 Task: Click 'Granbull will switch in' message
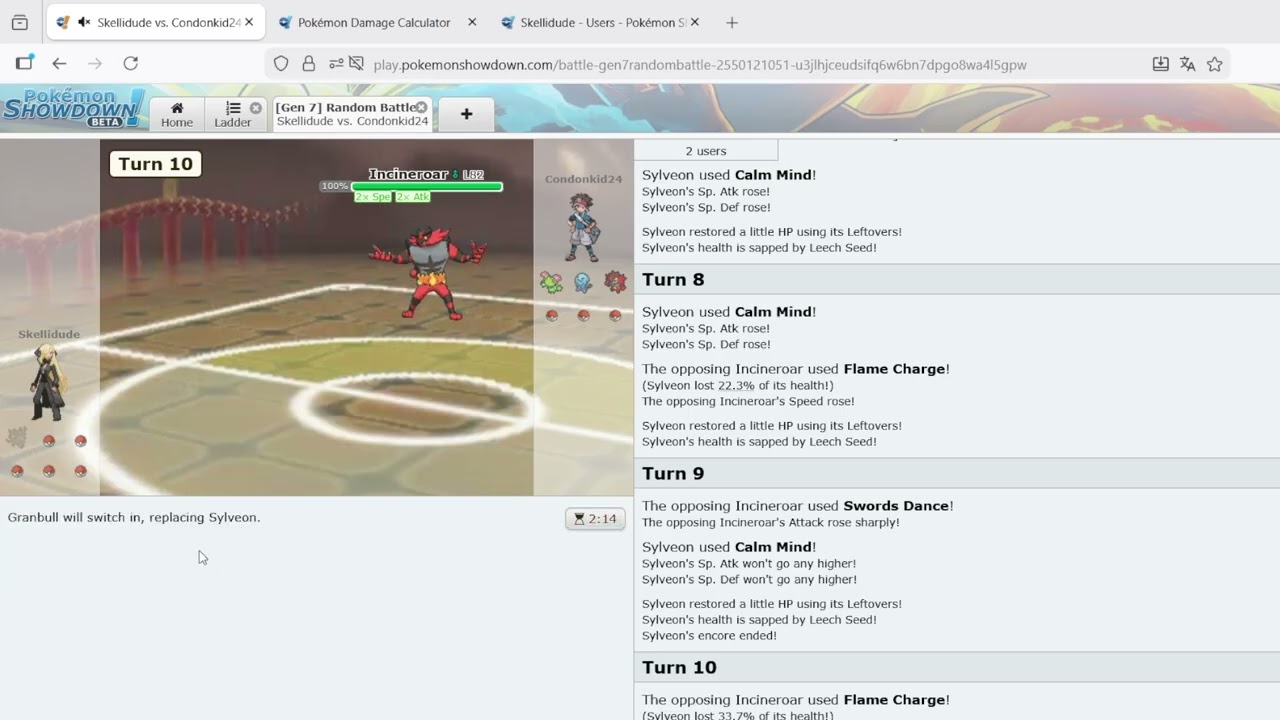pyautogui.click(x=134, y=517)
